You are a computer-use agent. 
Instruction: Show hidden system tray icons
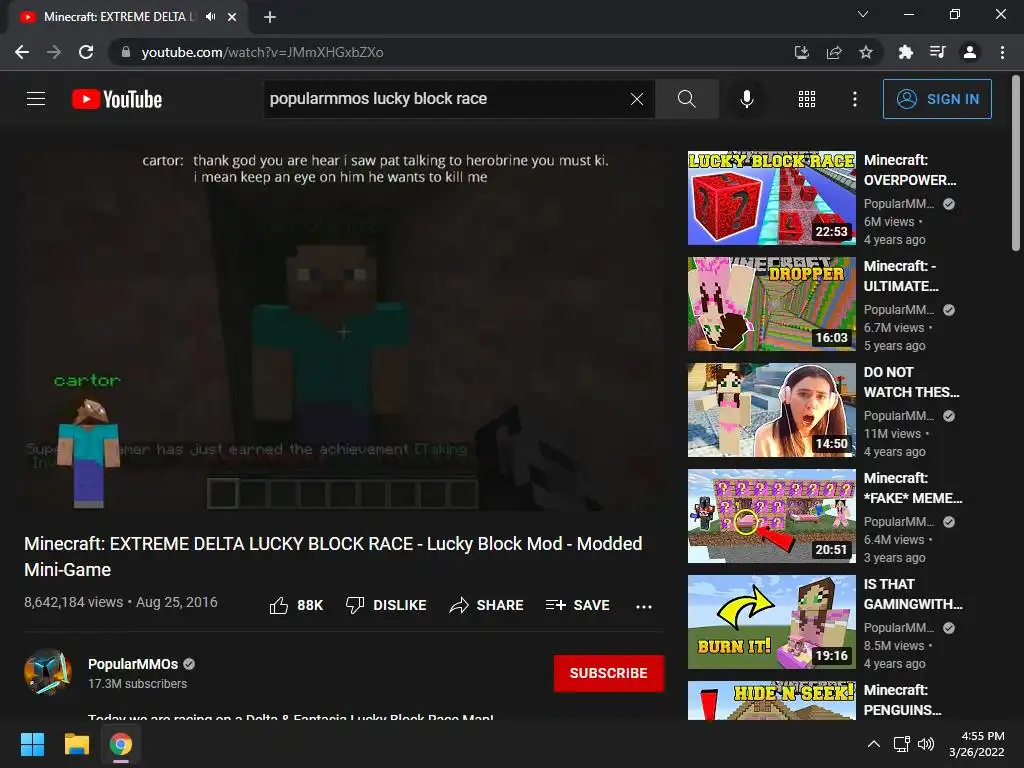click(873, 744)
